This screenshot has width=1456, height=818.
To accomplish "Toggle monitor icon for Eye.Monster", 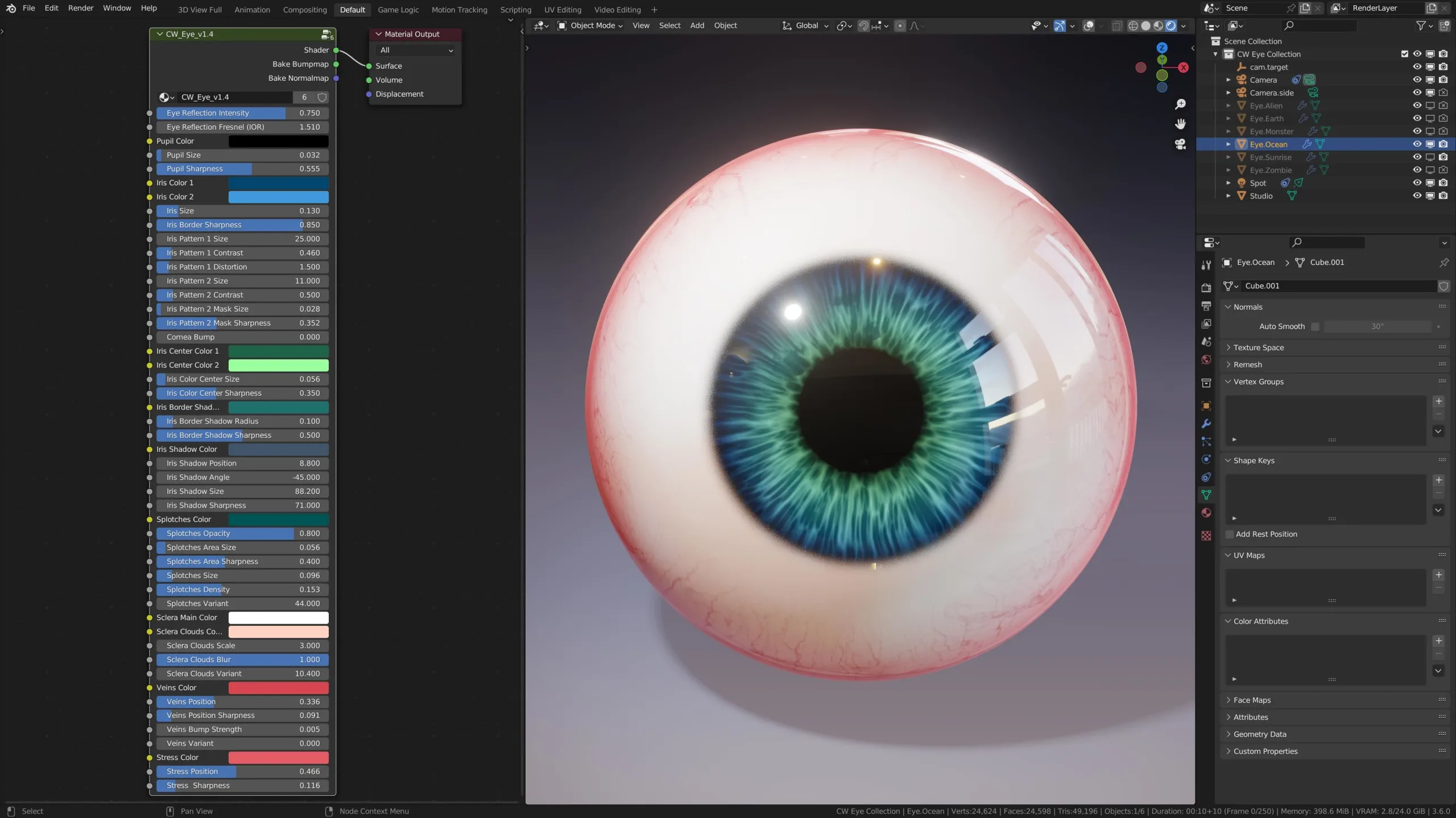I will click(1430, 131).
